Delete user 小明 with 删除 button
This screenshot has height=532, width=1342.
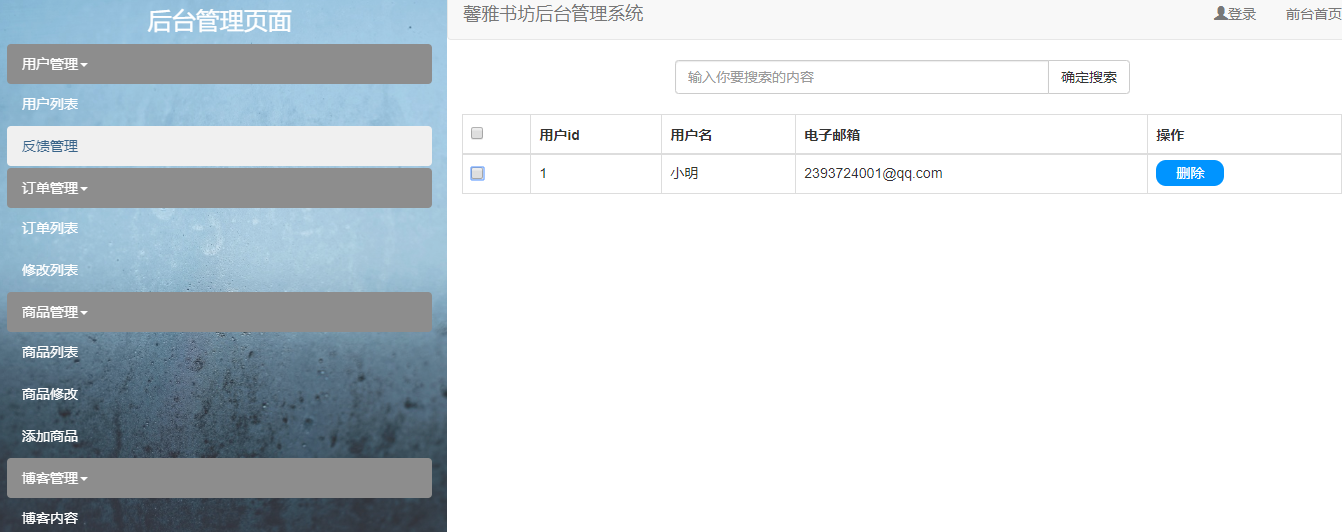point(1190,173)
